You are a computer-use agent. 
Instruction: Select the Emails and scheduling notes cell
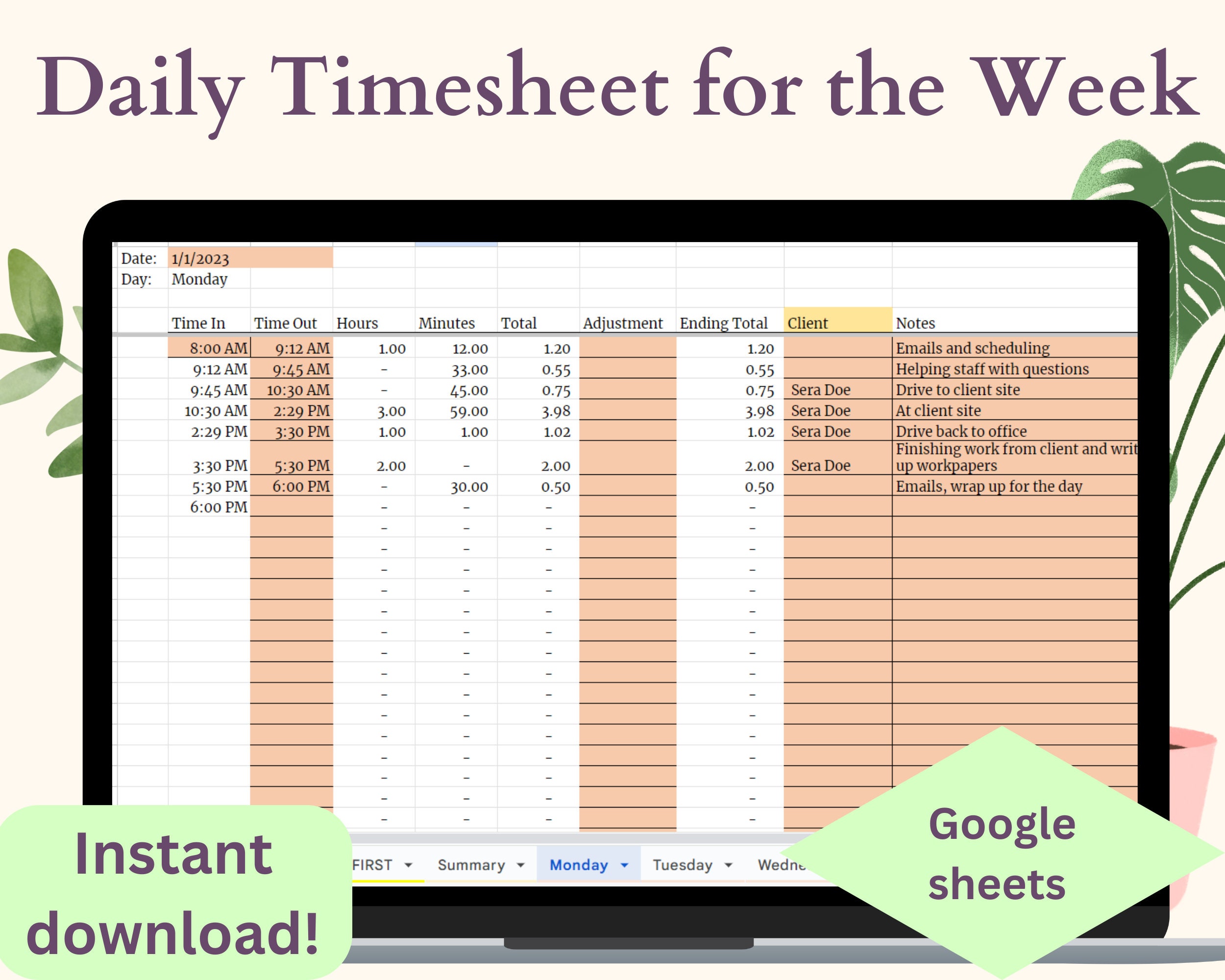(x=973, y=348)
